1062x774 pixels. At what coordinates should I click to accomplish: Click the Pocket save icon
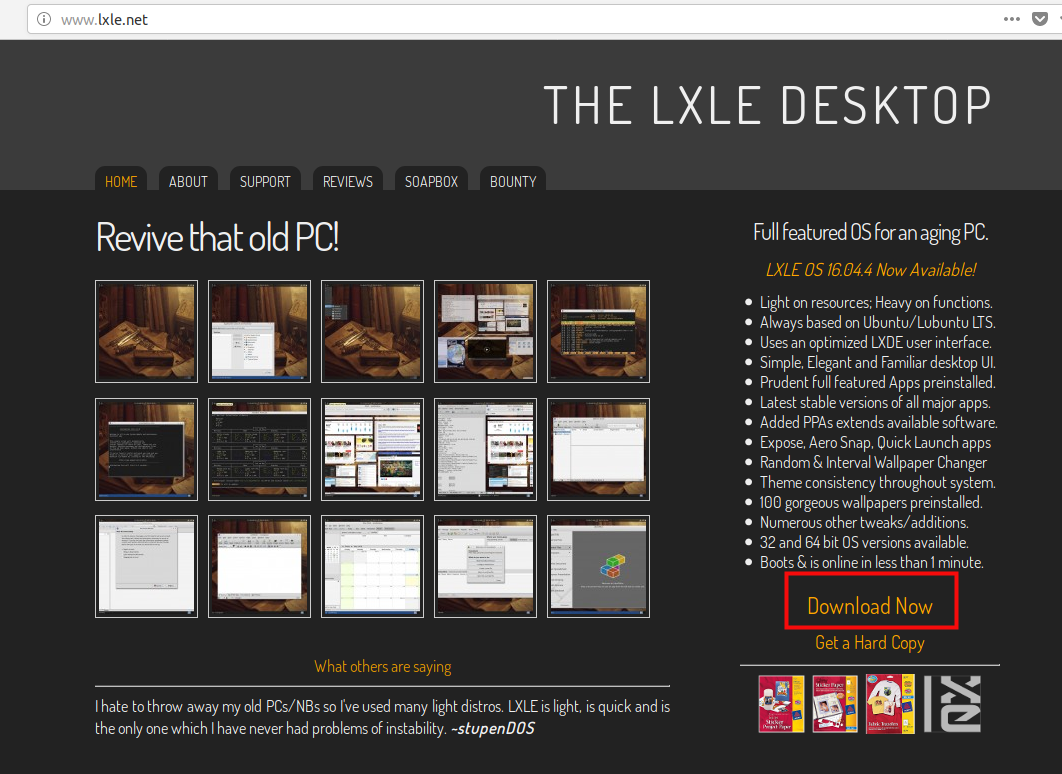click(1040, 19)
